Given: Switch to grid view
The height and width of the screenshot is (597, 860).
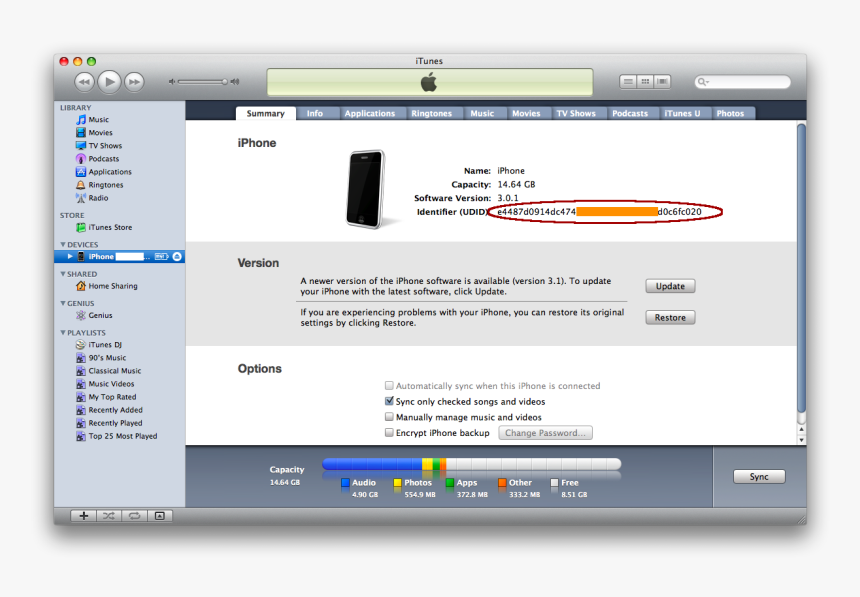Looking at the screenshot, I should click(x=645, y=82).
